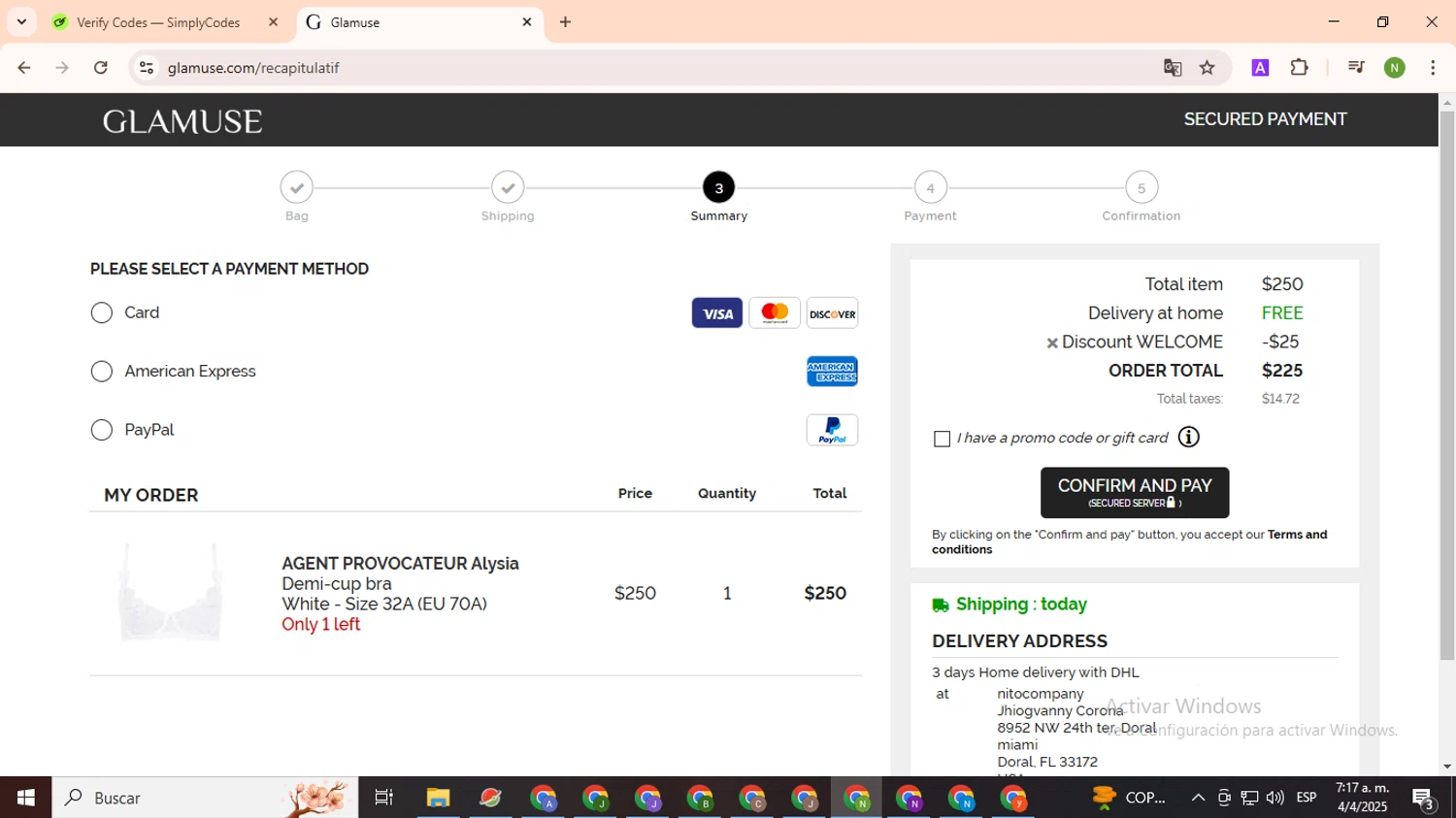Click the American Express logo
Screen dimensions: 1456x818
coord(833,372)
